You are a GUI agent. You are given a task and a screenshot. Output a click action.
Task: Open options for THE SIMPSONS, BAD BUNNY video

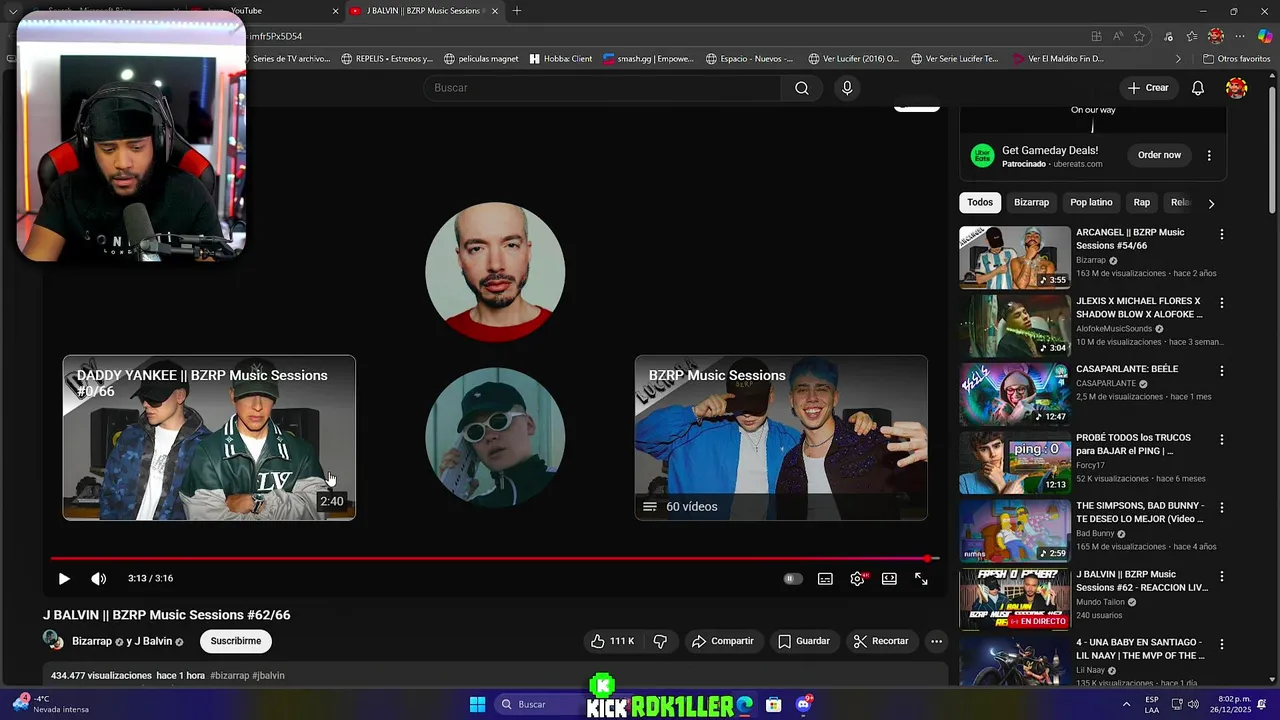point(1221,507)
